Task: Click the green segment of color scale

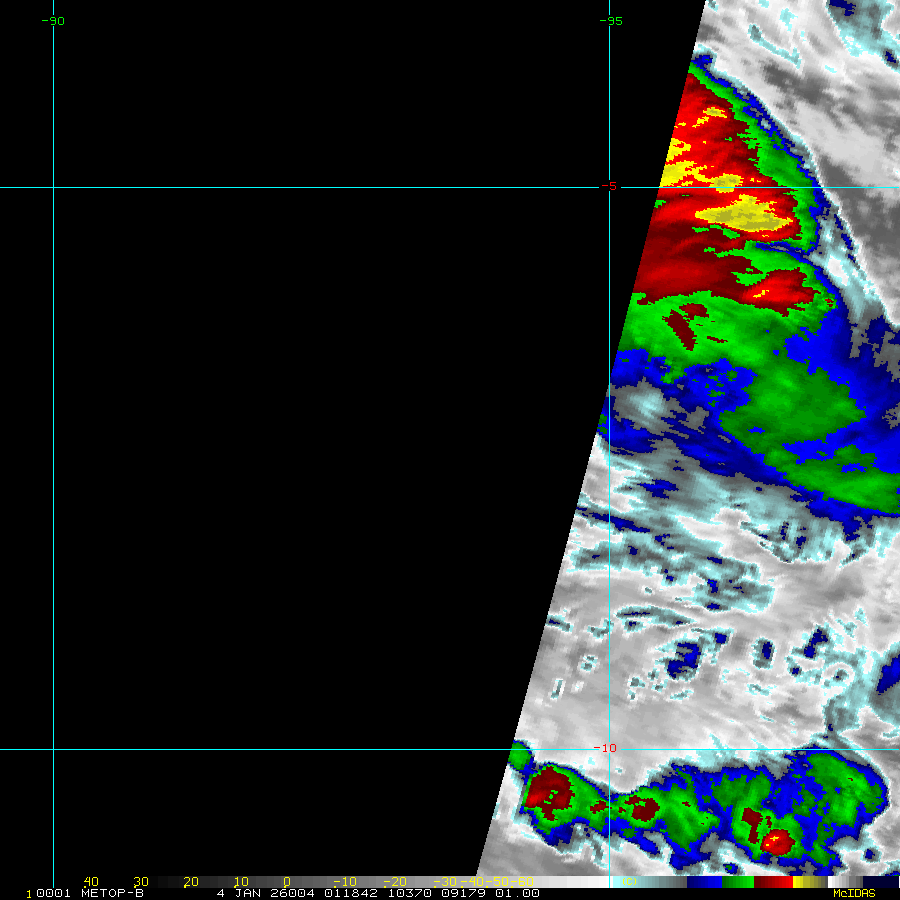Action: point(738,882)
